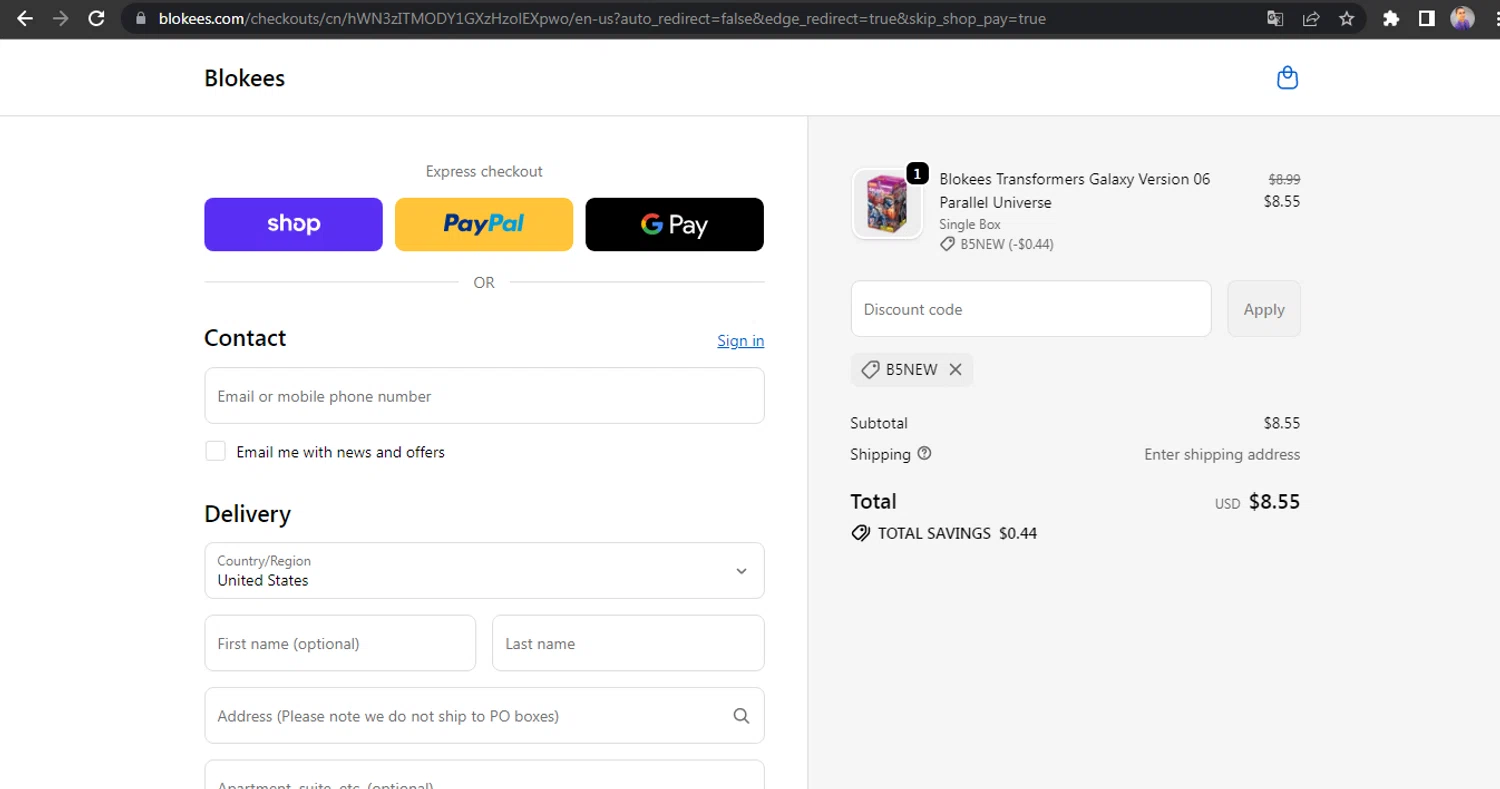The image size is (1500, 789).
Task: Click the Apply discount button
Action: 1264,309
